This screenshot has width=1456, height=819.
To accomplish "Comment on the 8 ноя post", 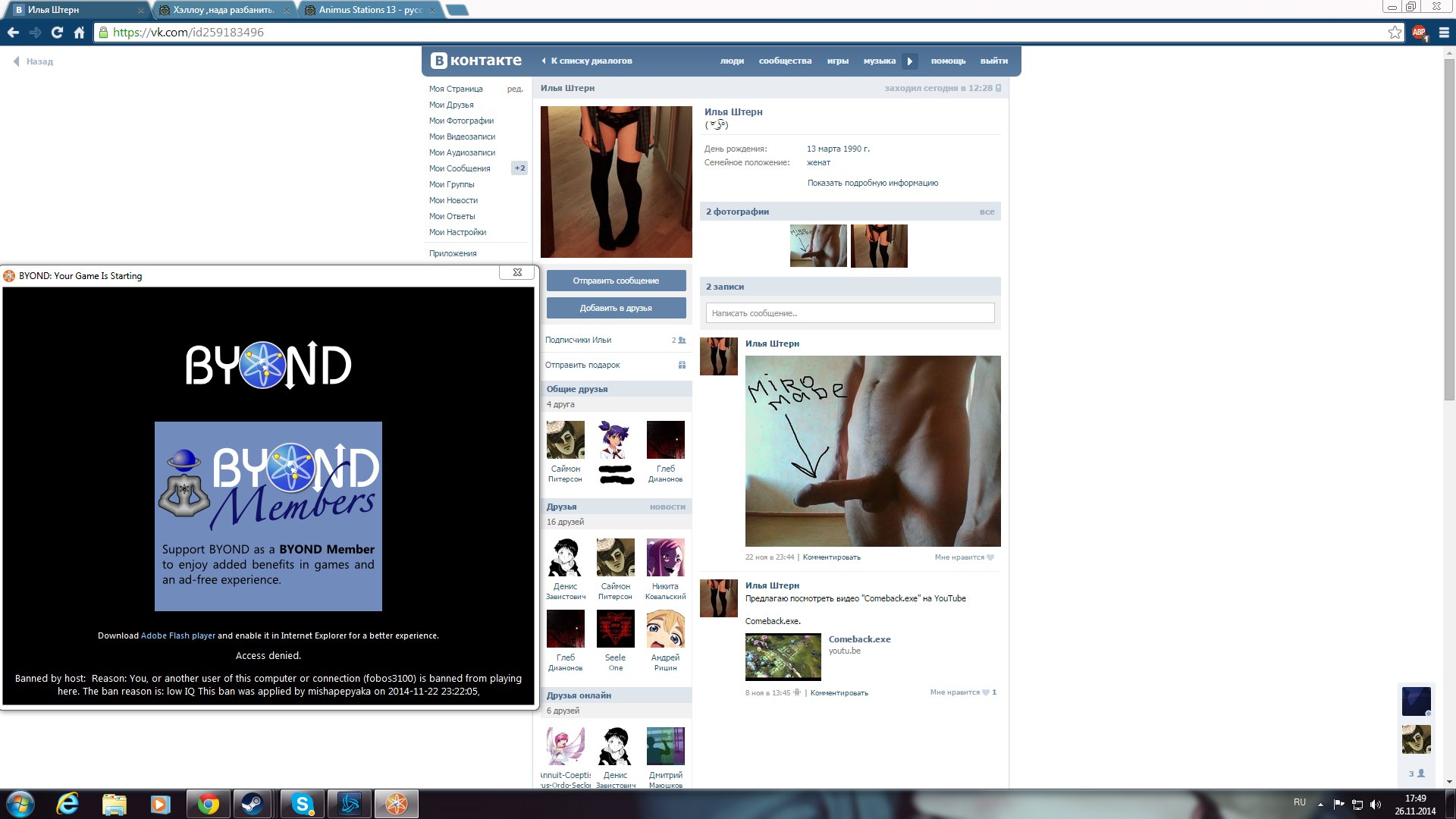I will point(839,693).
